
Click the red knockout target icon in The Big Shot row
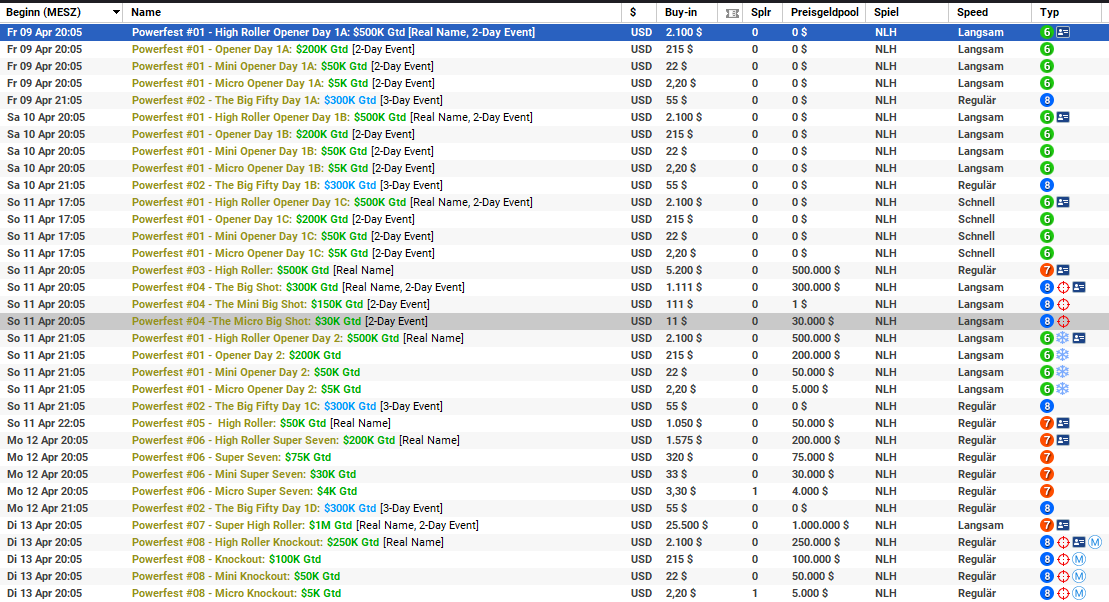pyautogui.click(x=1063, y=287)
